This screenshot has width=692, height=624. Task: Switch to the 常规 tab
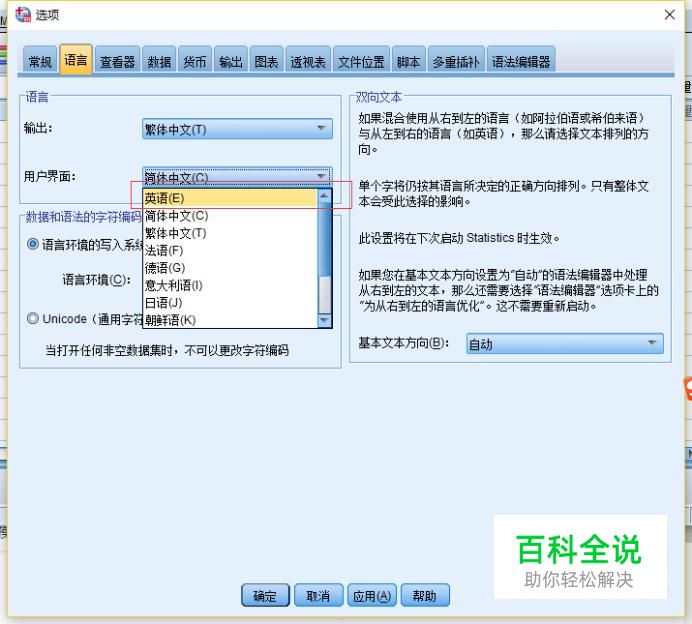[40, 61]
